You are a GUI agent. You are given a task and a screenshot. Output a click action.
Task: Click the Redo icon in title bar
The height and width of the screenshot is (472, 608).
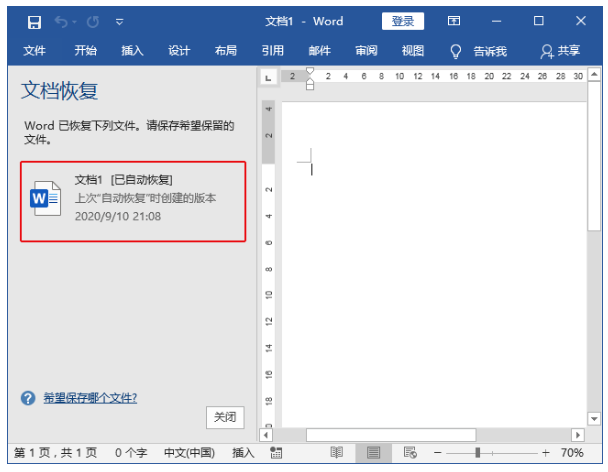[x=93, y=22]
